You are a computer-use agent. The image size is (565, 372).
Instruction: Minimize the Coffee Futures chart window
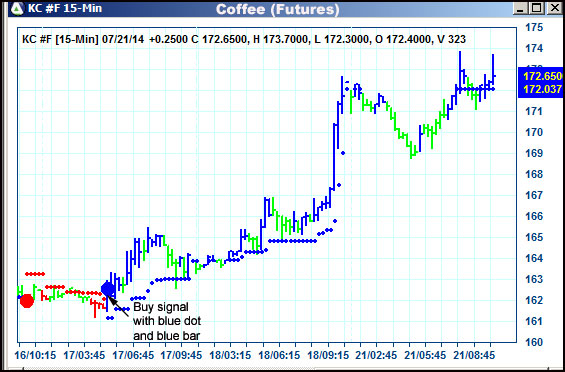coord(520,9)
